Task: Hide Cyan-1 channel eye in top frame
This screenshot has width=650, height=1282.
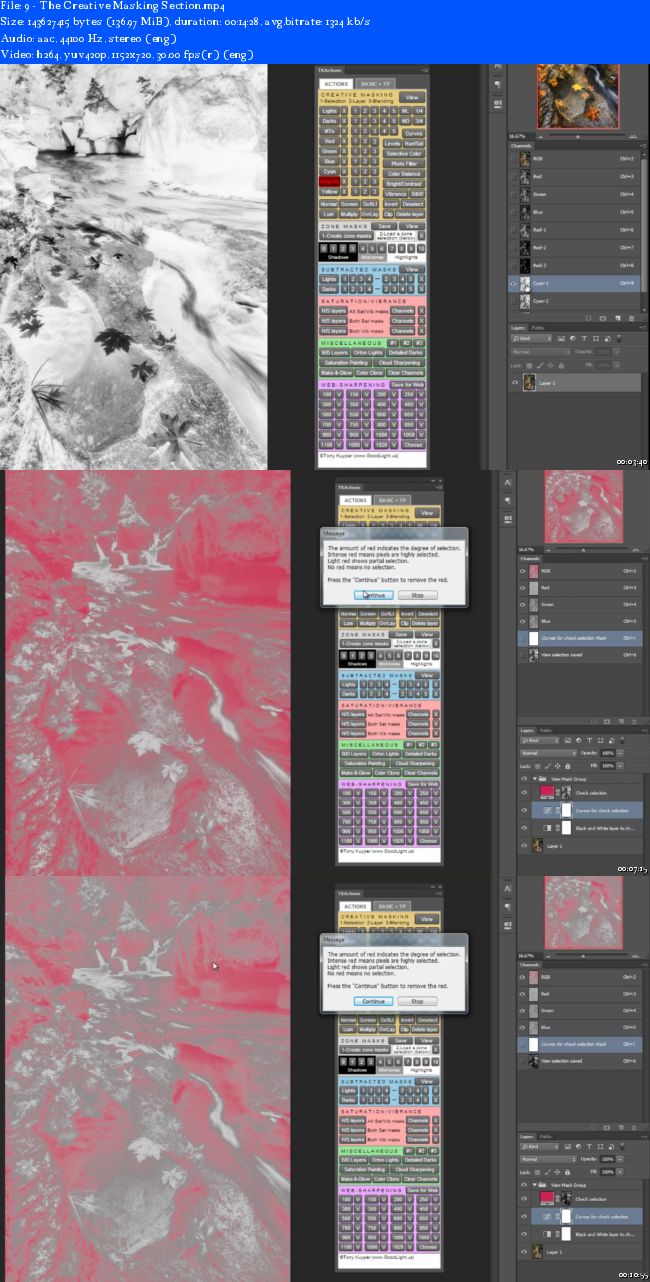Action: (513, 283)
